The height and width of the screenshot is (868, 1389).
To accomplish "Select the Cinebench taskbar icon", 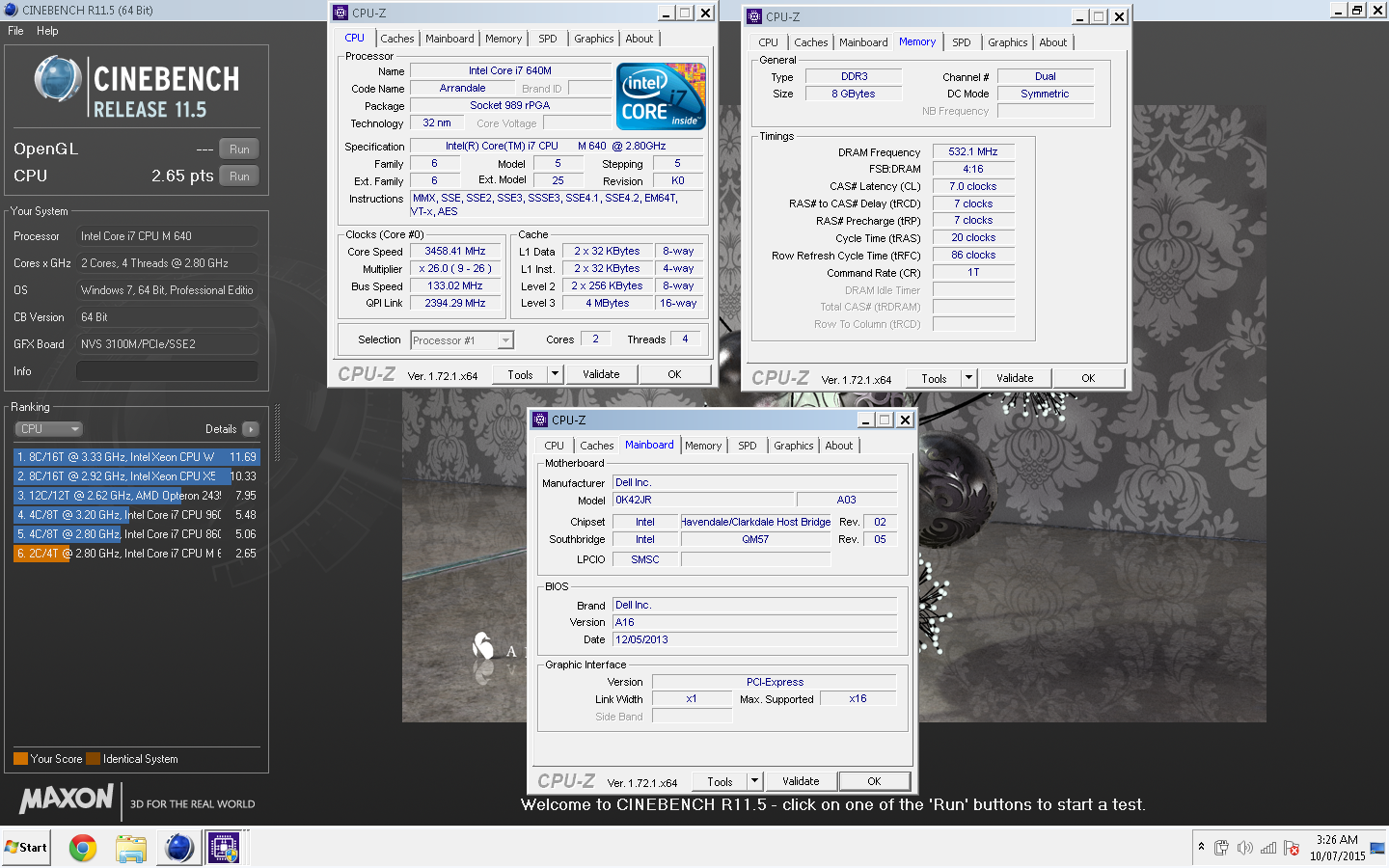I will coord(179,848).
